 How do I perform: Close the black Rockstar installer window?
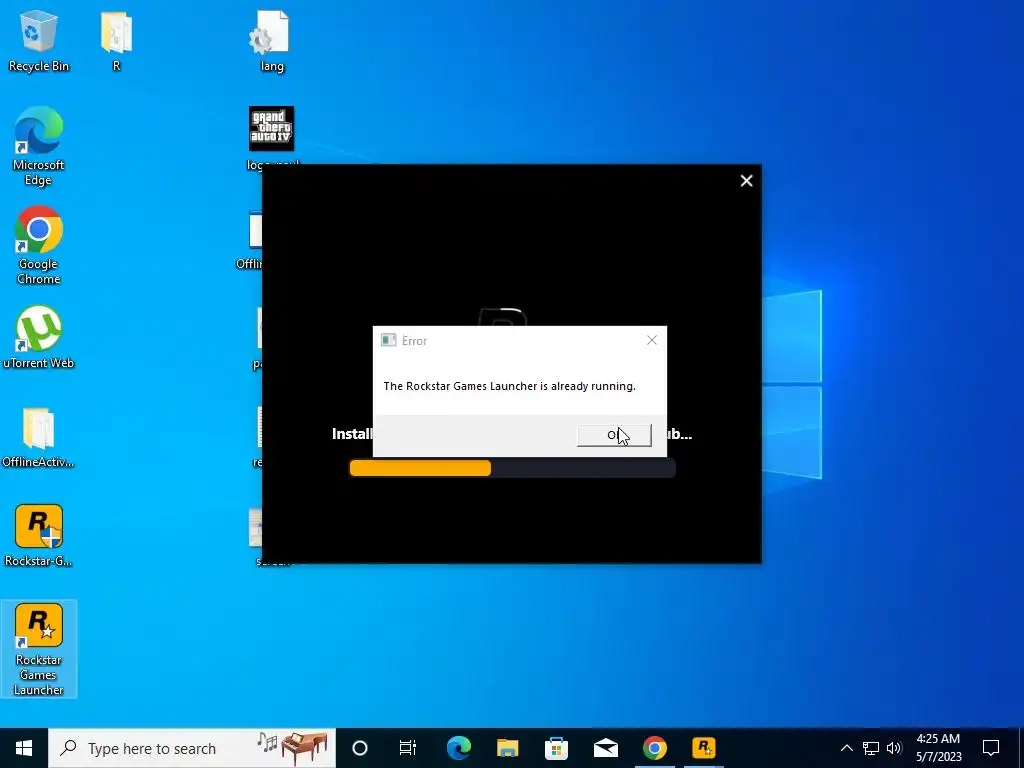tap(746, 181)
